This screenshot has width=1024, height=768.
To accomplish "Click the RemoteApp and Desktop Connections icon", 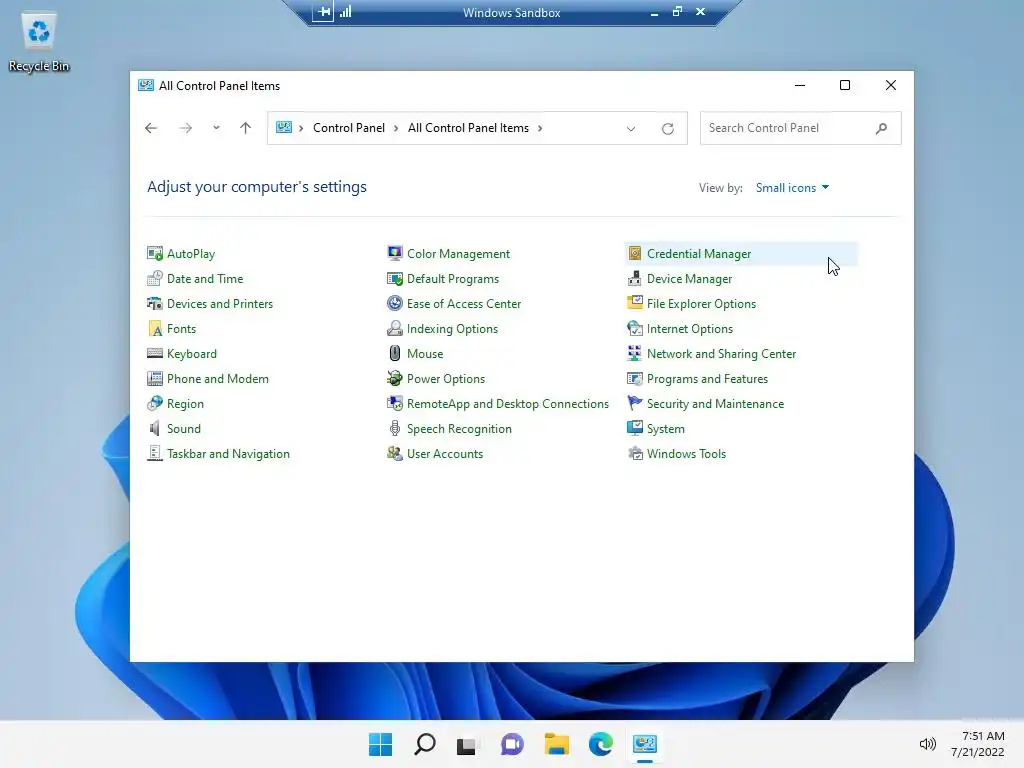I will coord(394,404).
